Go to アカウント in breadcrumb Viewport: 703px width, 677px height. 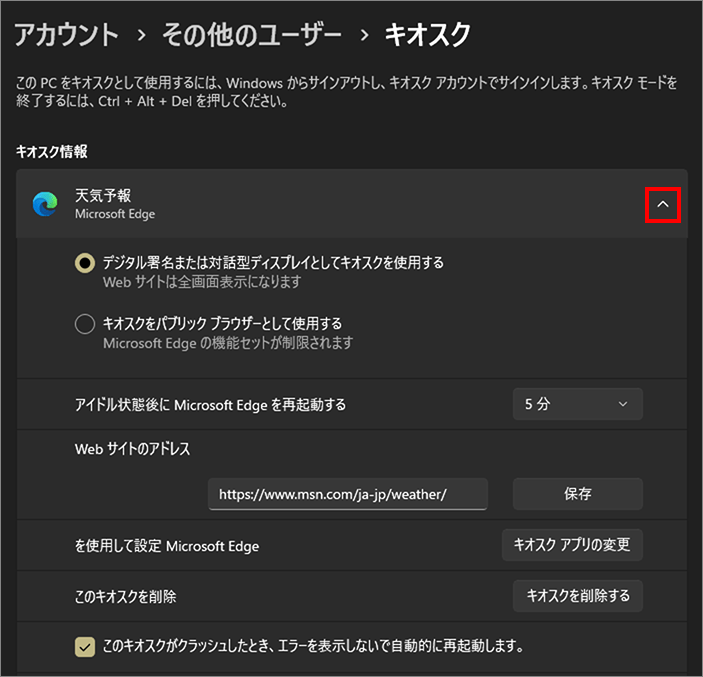pos(66,35)
